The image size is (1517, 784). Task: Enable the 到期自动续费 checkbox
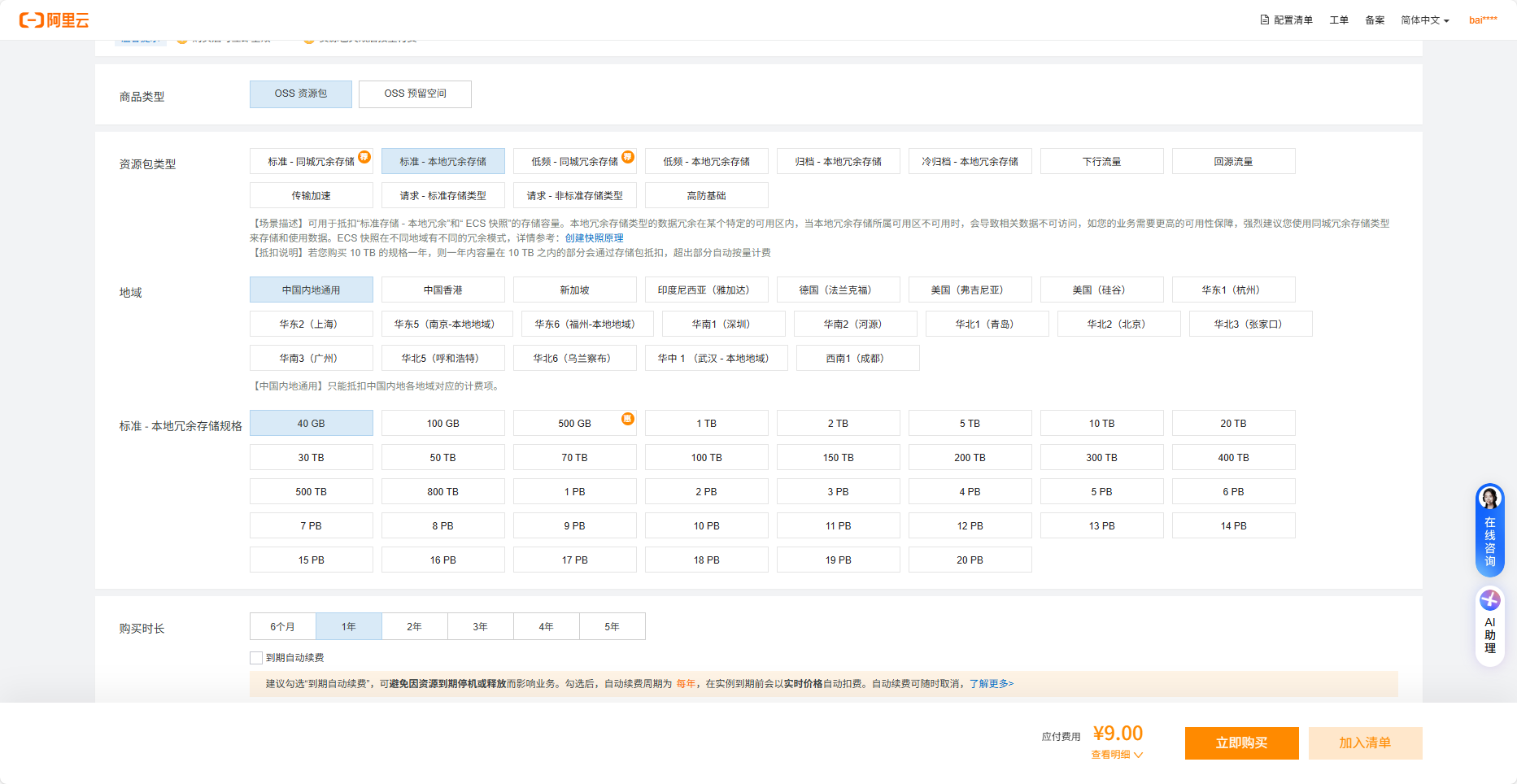pyautogui.click(x=256, y=658)
